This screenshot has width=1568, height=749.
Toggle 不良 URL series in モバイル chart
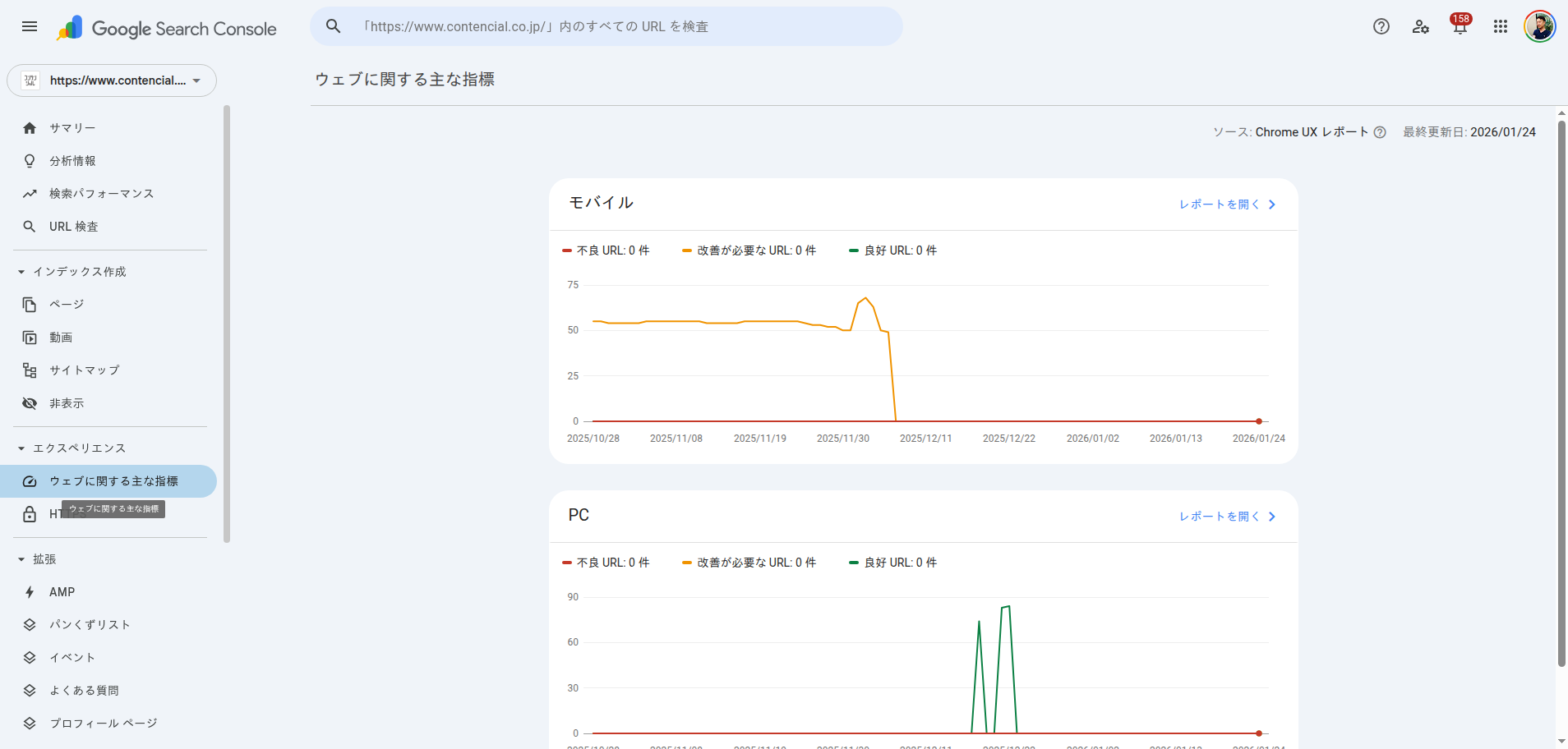(x=606, y=250)
